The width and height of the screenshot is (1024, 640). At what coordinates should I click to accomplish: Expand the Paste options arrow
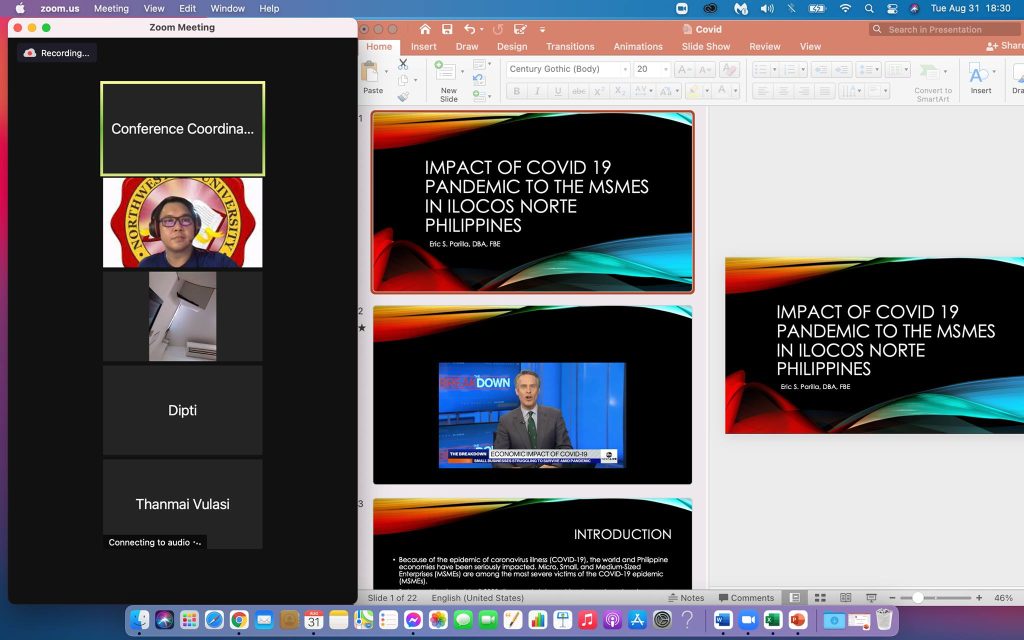pyautogui.click(x=387, y=72)
